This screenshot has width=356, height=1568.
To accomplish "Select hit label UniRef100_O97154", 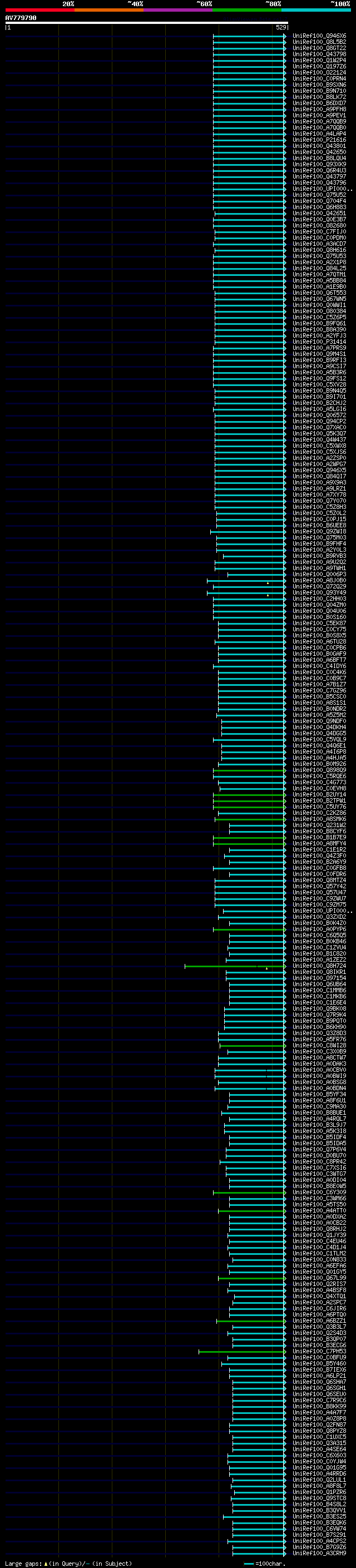I will (x=319, y=977).
